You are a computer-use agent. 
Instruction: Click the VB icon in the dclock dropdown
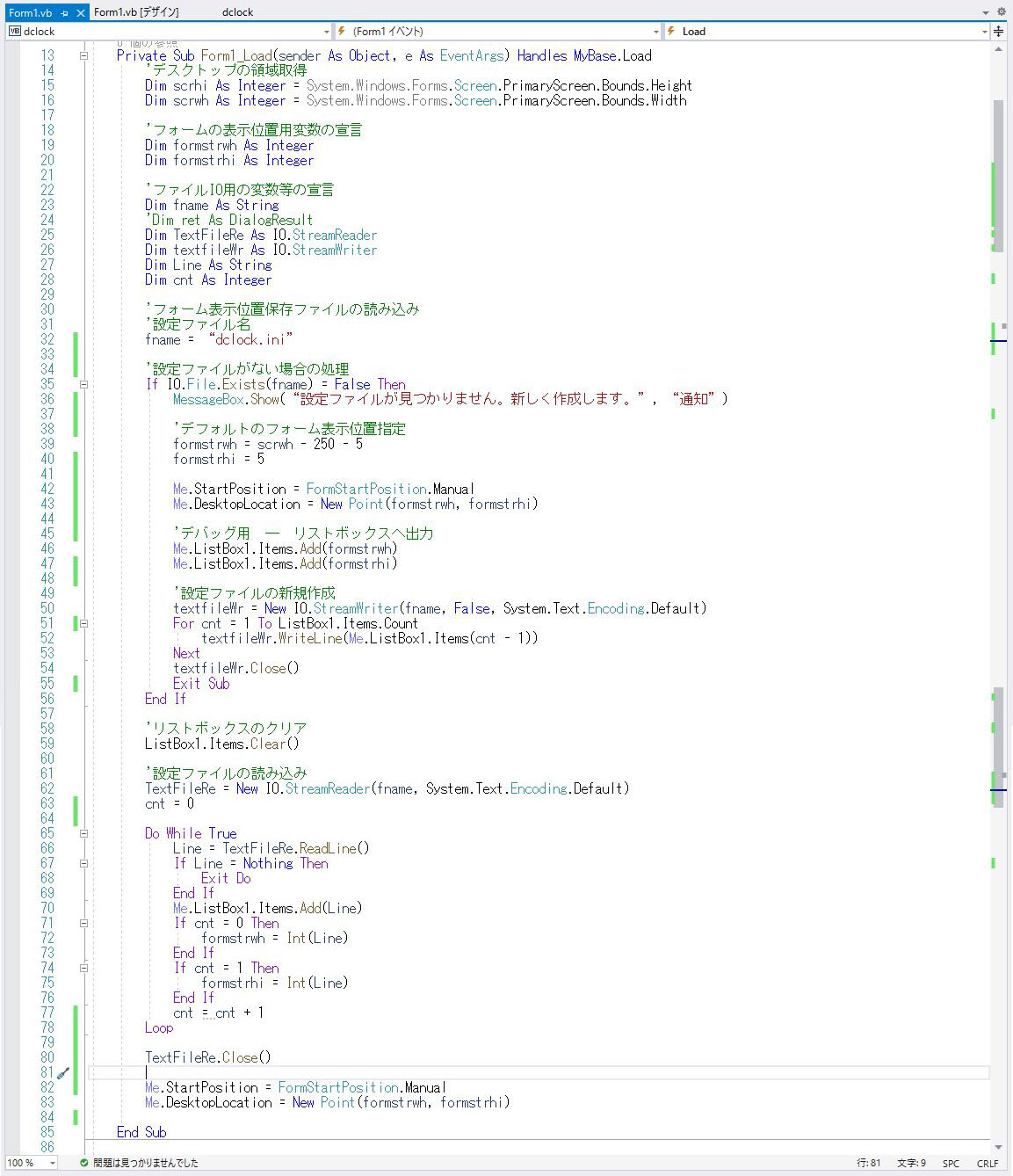point(14,32)
